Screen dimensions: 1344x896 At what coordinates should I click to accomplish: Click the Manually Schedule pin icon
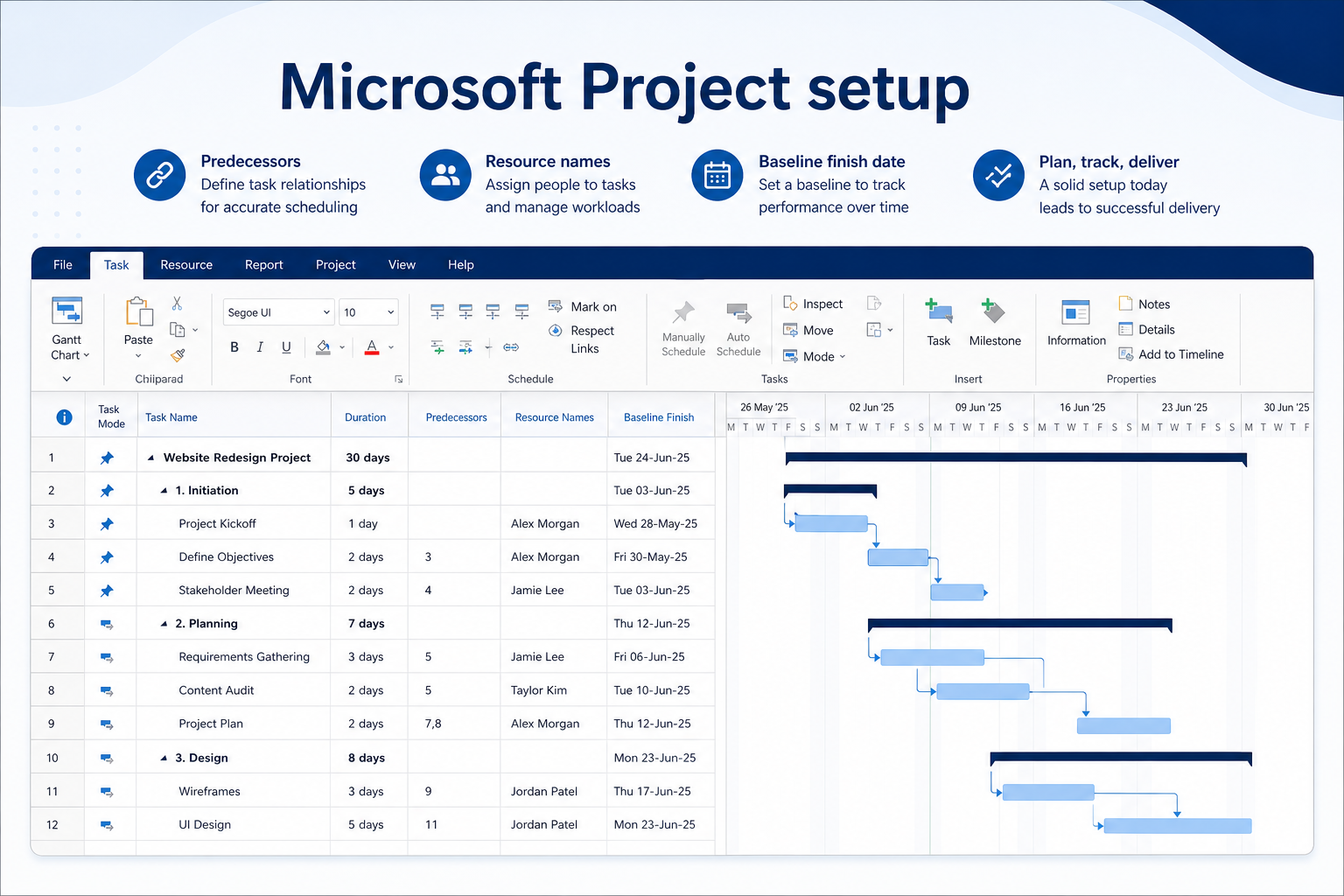click(683, 312)
